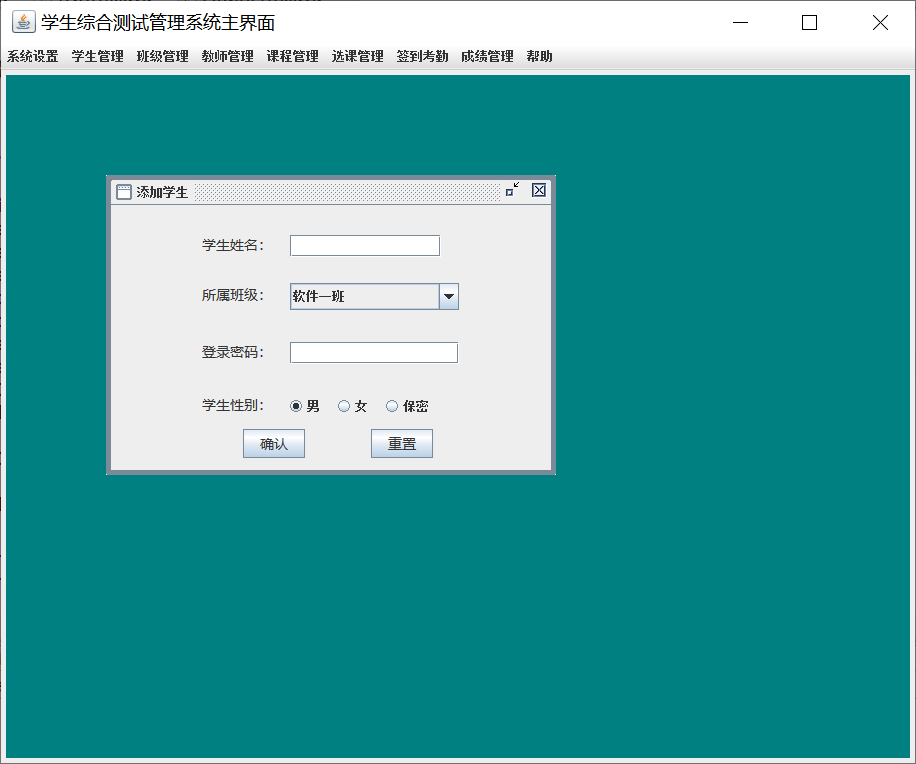
Task: Minimize the 添加学生 internal dialog
Action: (512, 190)
